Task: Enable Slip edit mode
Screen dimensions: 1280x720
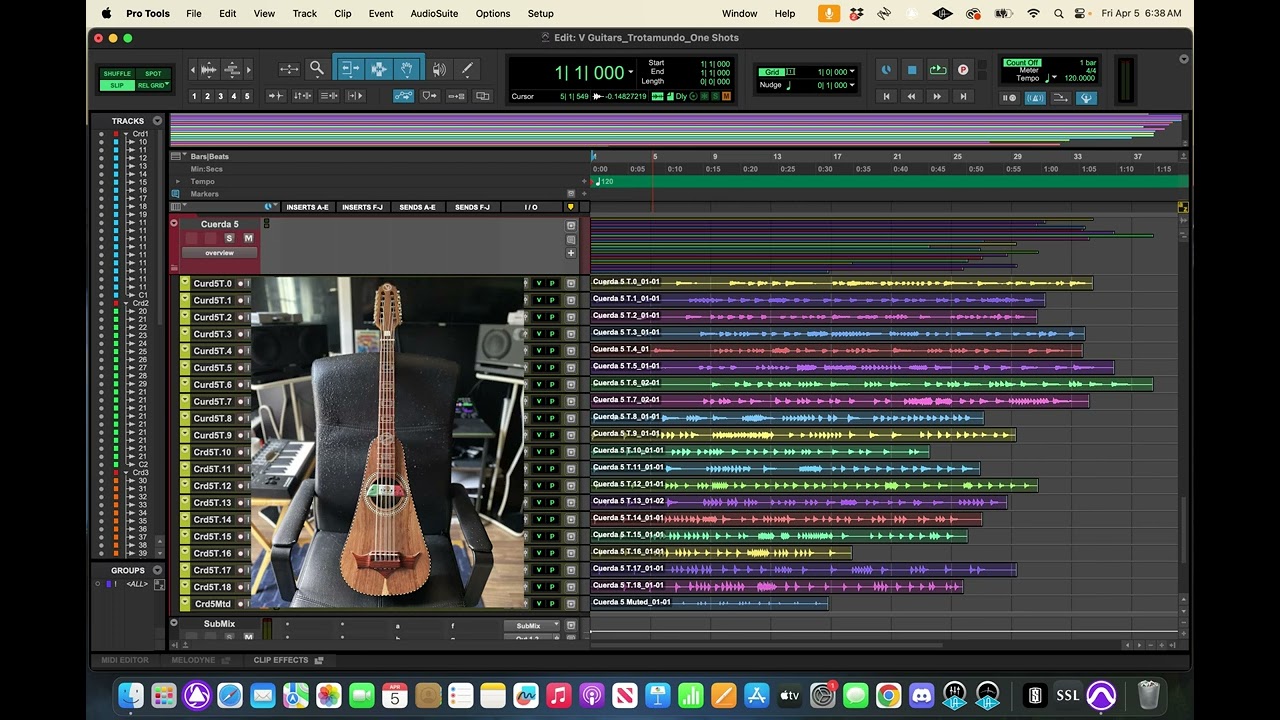Action: (x=117, y=85)
